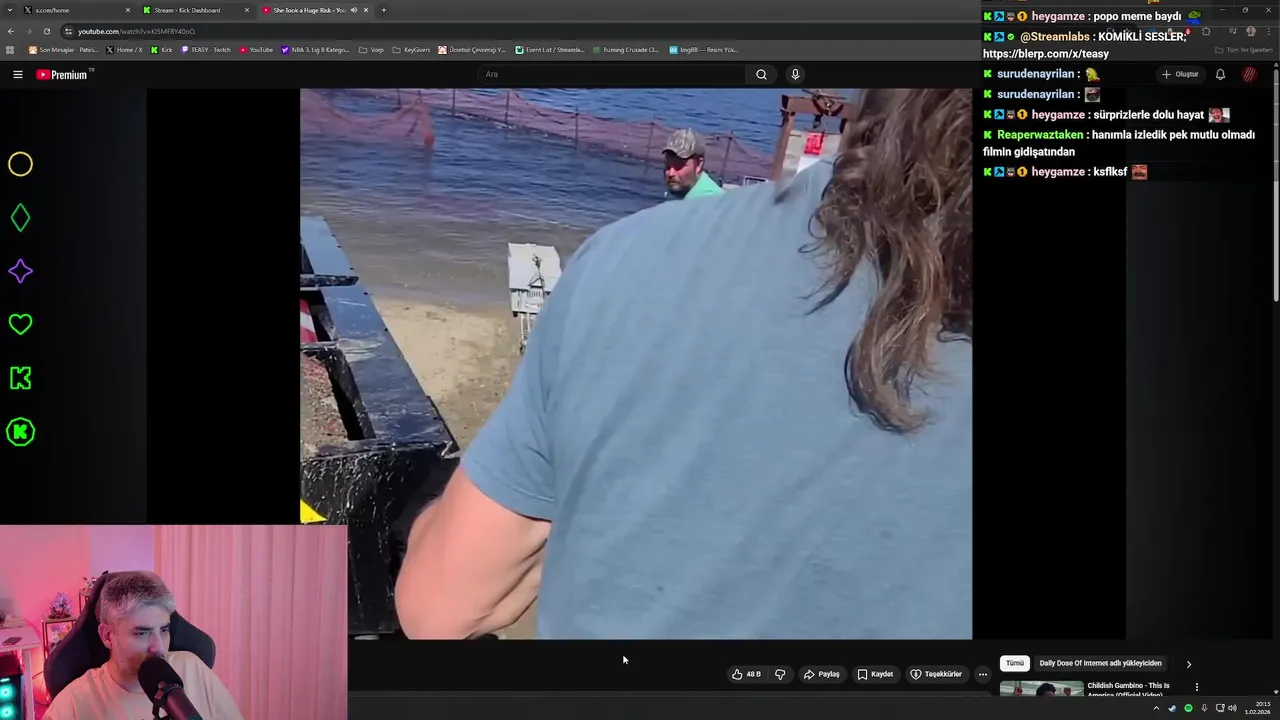
Task: Click username 'heygamze' in 'ksflksf' message
Action: tap(1058, 172)
